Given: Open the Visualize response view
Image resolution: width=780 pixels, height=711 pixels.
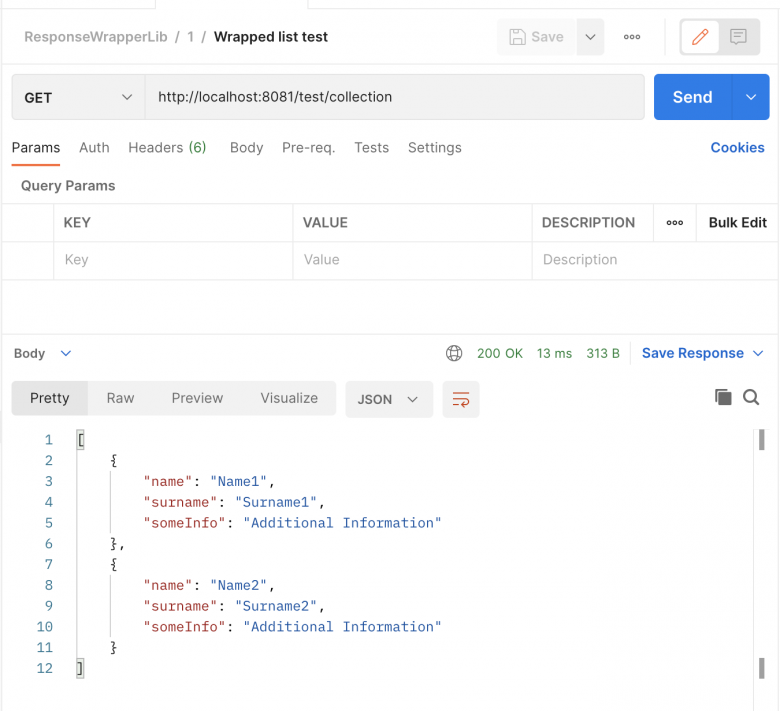Looking at the screenshot, I should click(x=289, y=398).
